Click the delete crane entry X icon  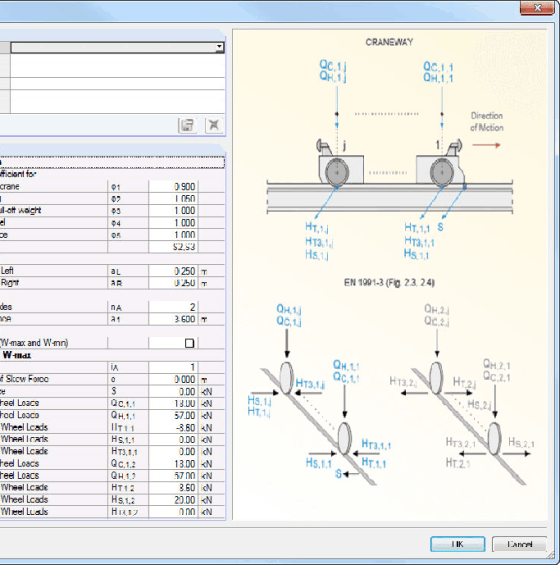point(214,125)
